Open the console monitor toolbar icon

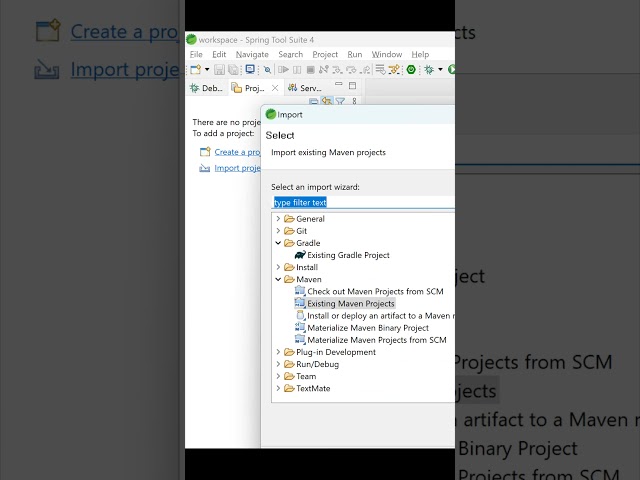pos(250,69)
